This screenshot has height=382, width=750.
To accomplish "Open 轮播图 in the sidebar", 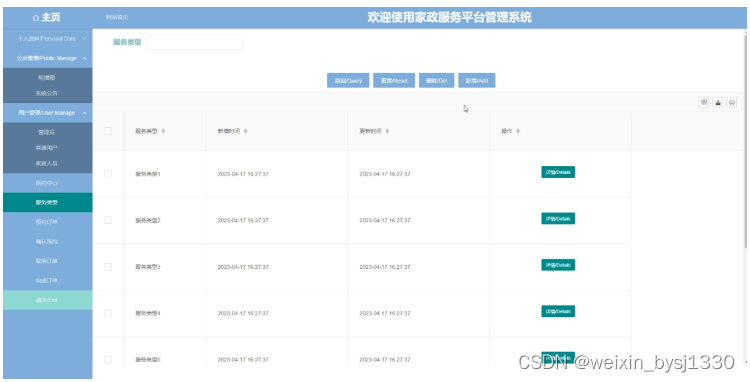I will (x=47, y=77).
